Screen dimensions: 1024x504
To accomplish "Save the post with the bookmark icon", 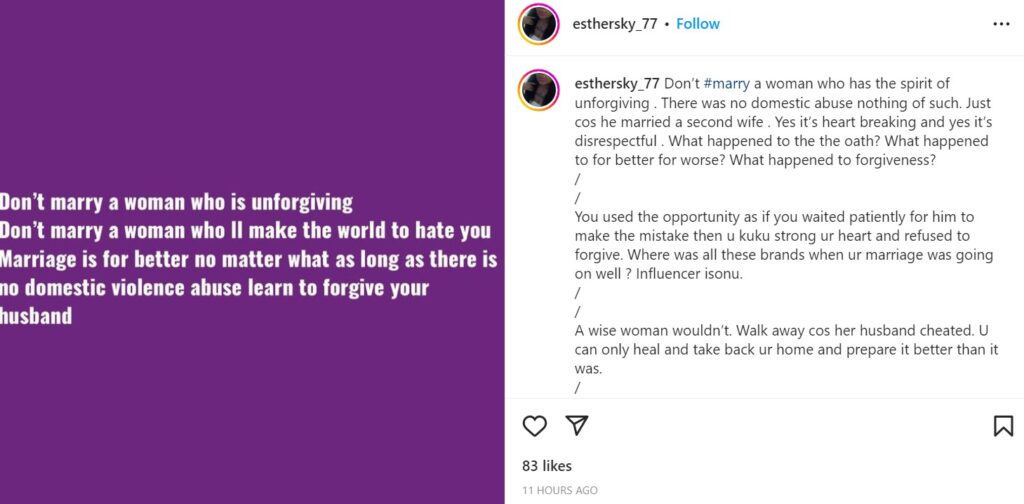I will coord(1003,426).
